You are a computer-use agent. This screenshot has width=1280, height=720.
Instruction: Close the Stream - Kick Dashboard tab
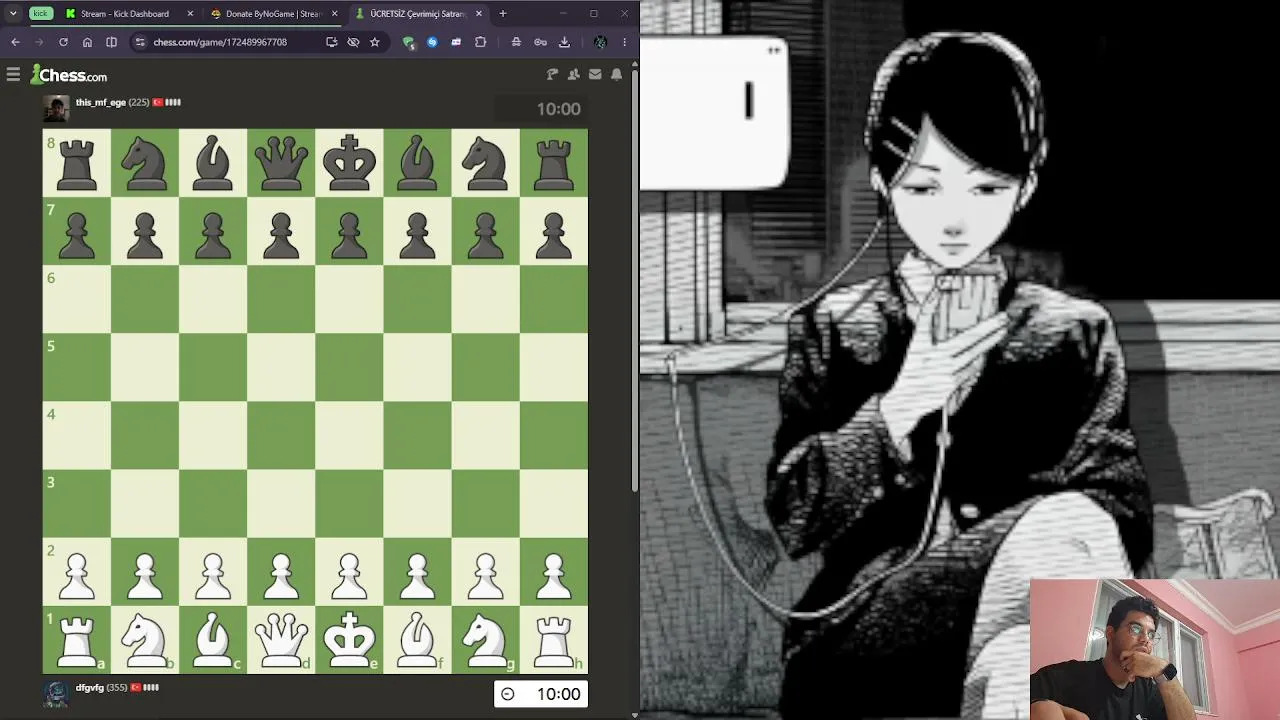pyautogui.click(x=189, y=14)
